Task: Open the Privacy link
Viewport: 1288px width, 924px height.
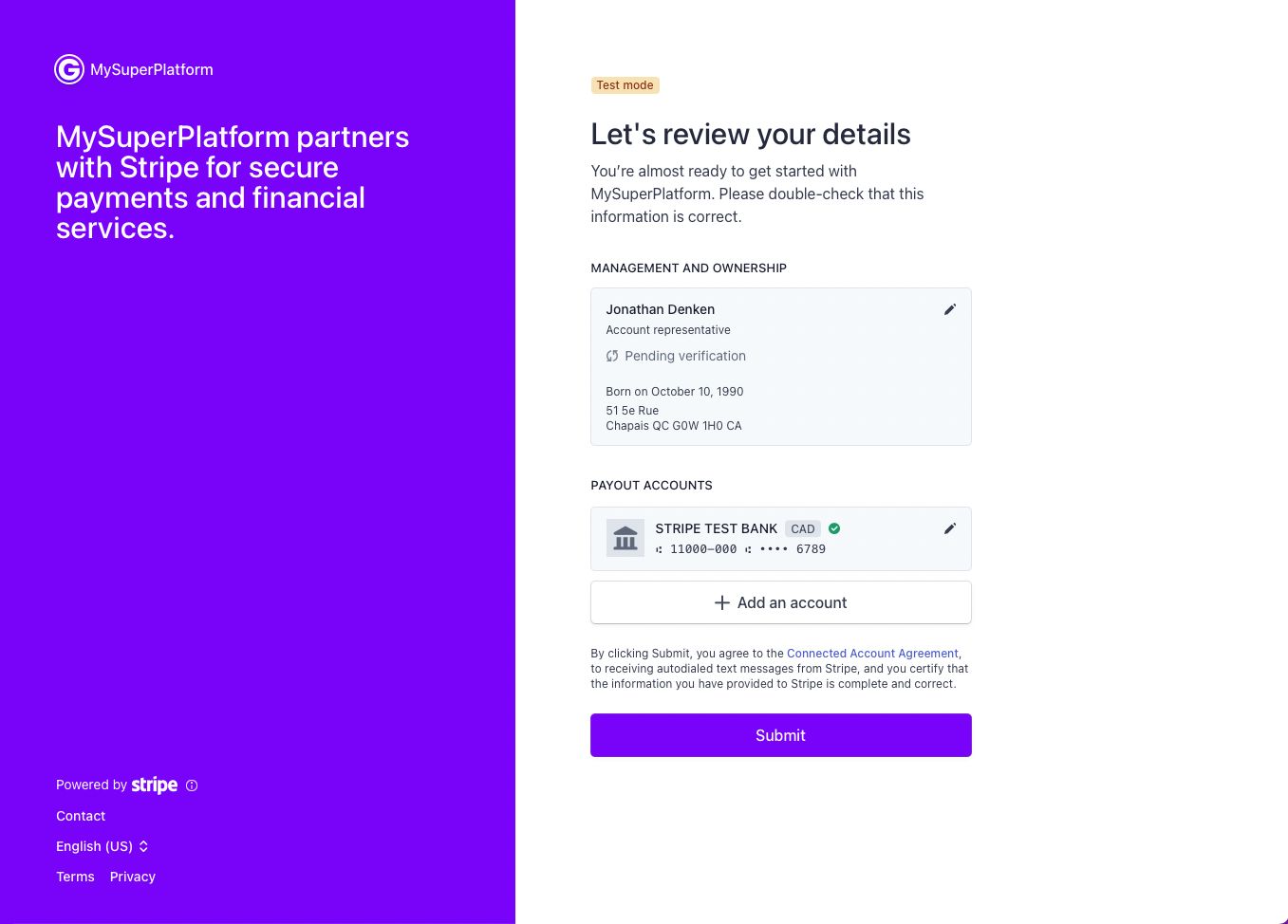Action: pos(133,877)
